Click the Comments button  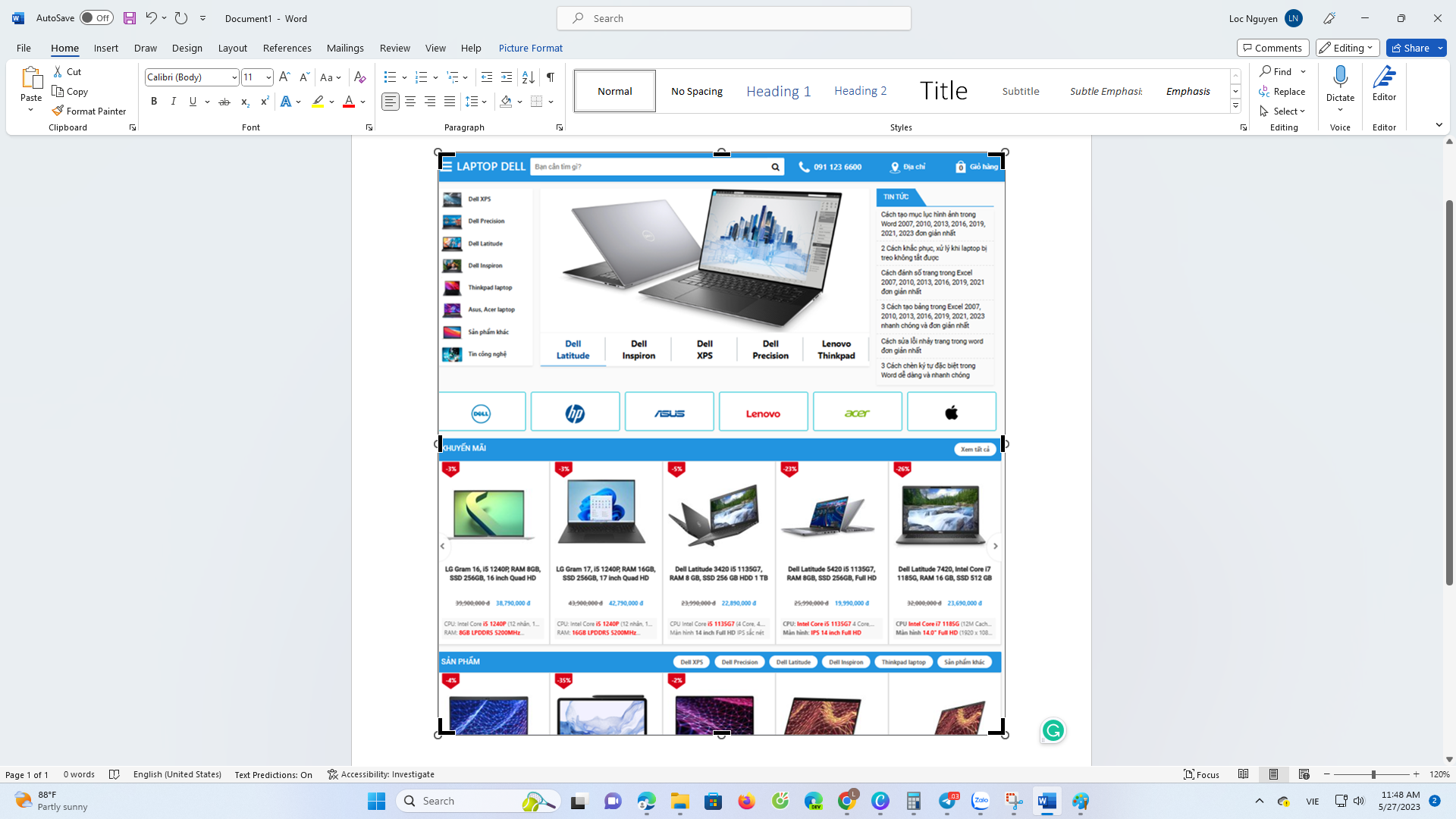1273,48
